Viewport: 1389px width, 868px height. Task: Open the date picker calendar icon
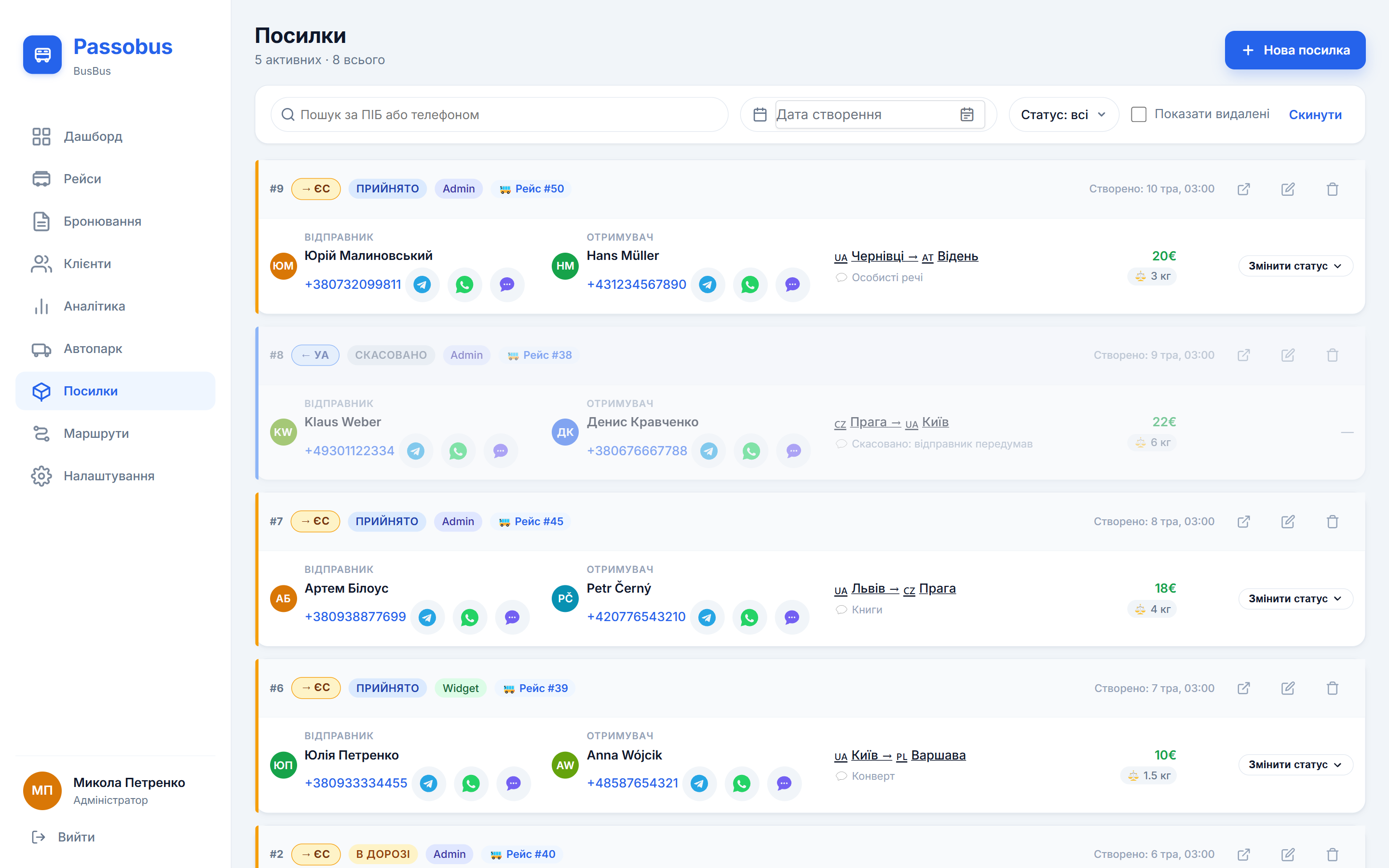click(x=967, y=115)
